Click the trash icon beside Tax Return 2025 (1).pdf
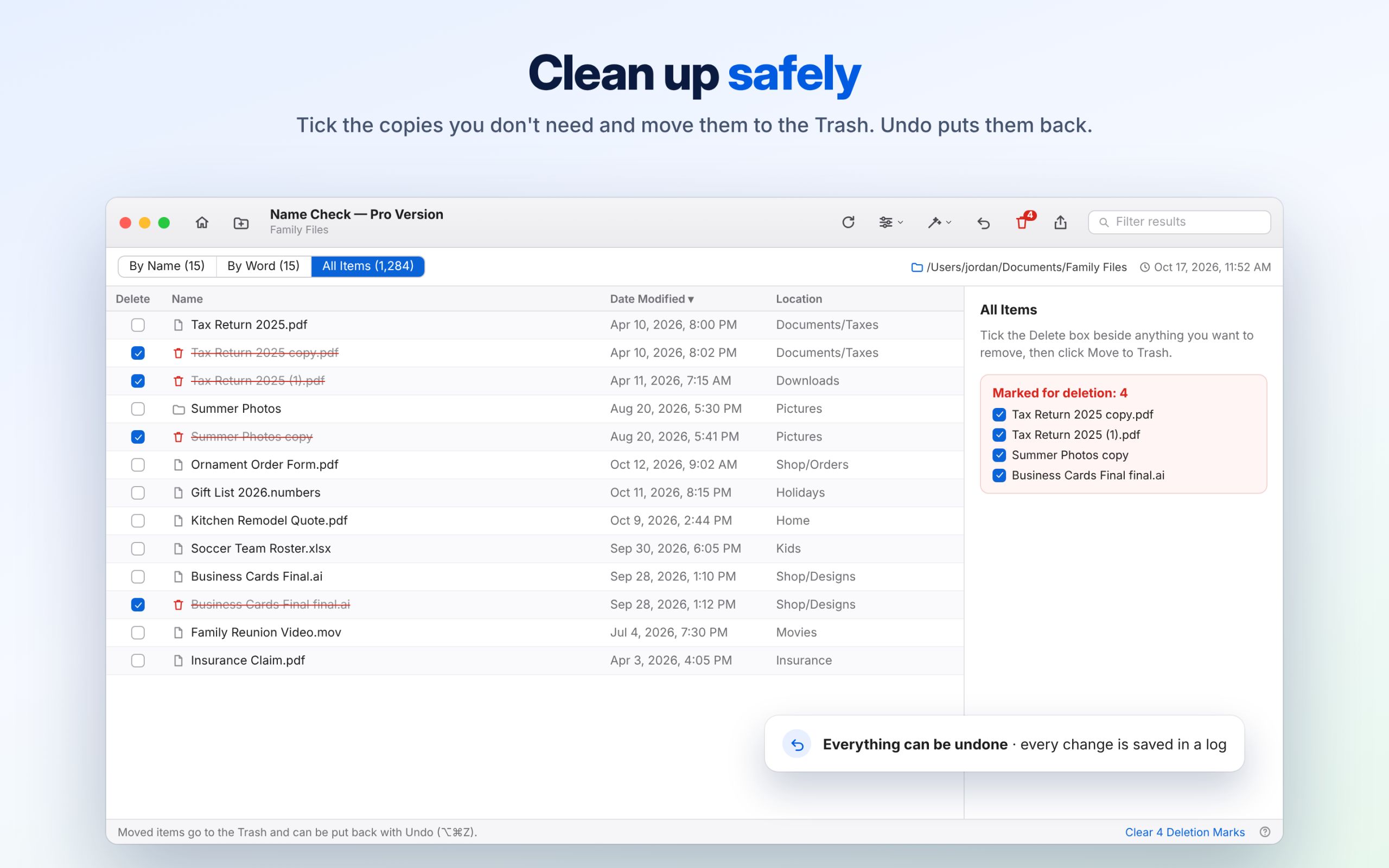This screenshot has height=868, width=1389. pyautogui.click(x=179, y=381)
